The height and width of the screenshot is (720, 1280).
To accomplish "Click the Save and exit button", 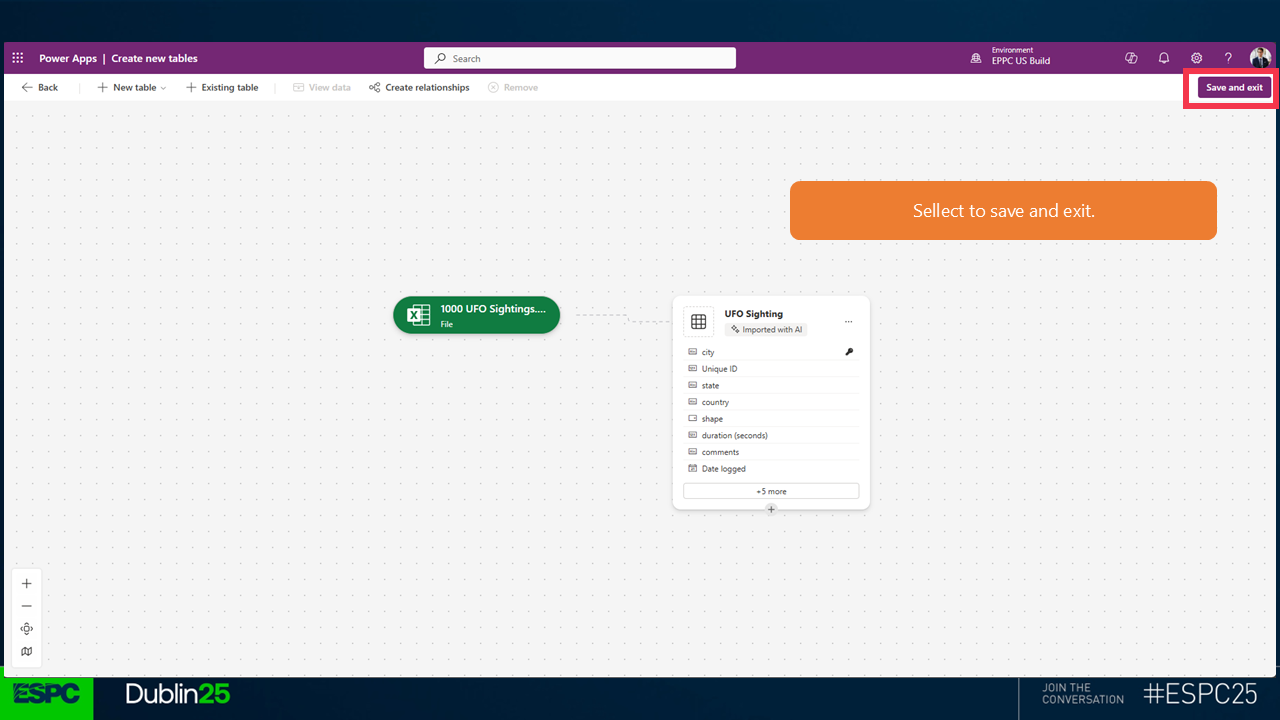I will [1234, 88].
